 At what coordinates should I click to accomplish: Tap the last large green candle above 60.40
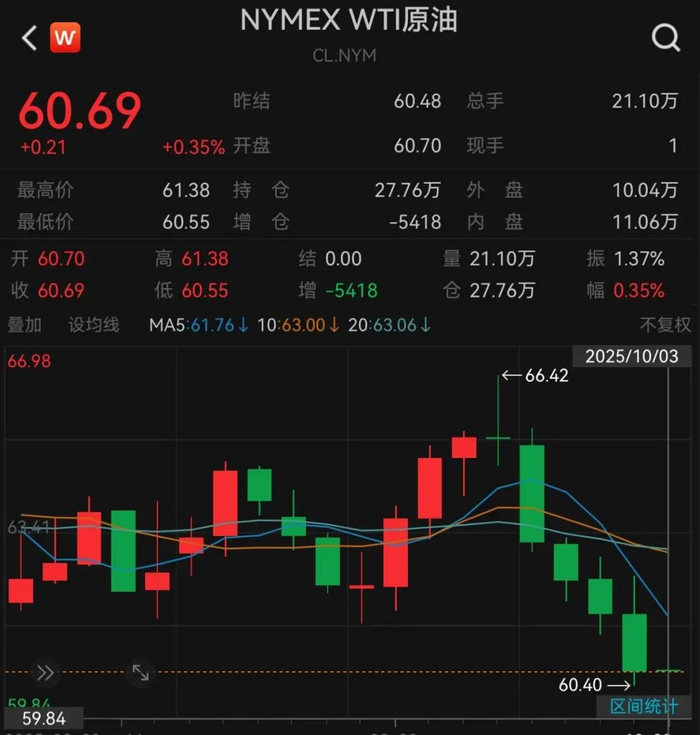pyautogui.click(x=634, y=643)
